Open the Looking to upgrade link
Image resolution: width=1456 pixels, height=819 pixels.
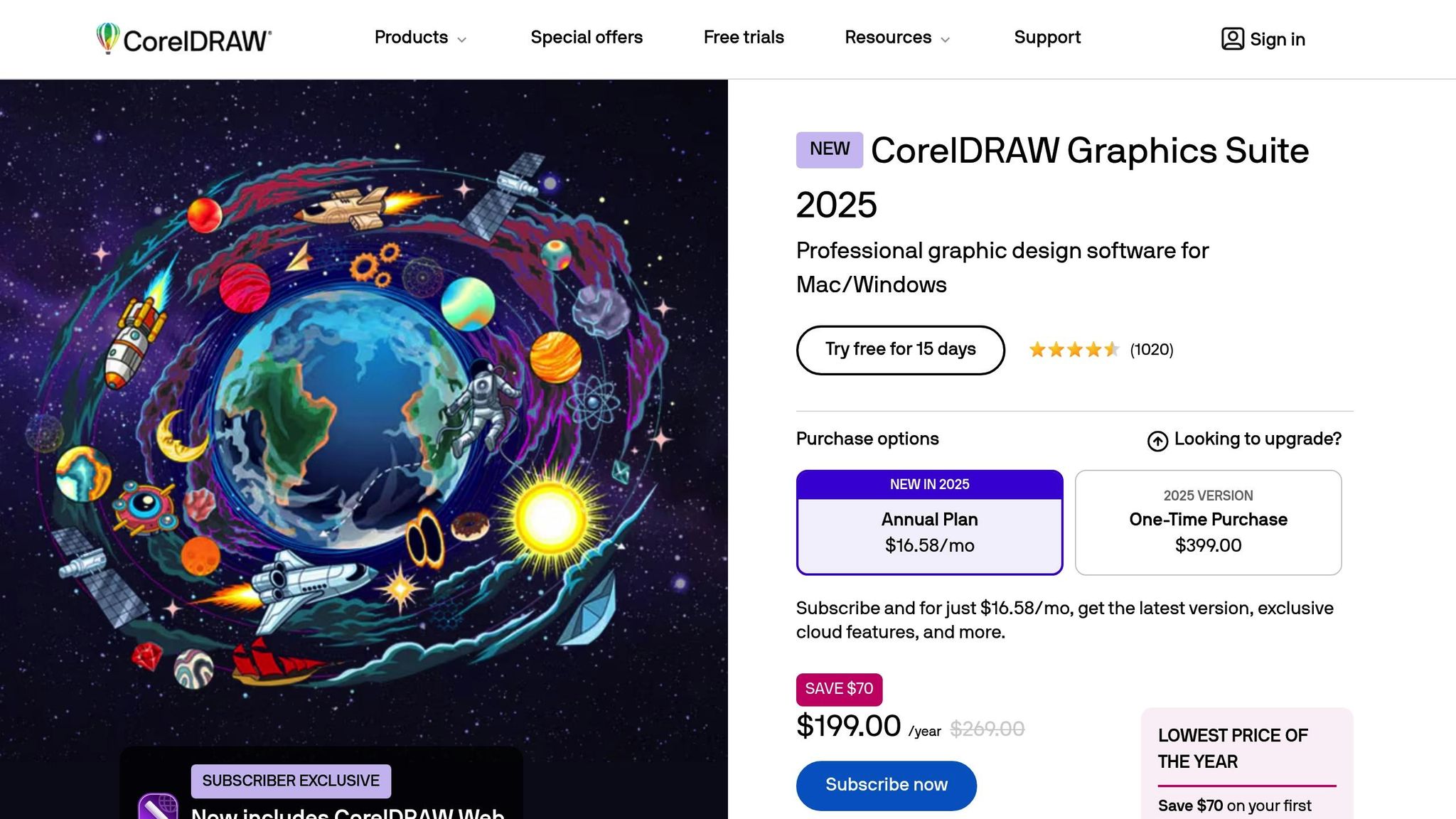click(x=1257, y=439)
